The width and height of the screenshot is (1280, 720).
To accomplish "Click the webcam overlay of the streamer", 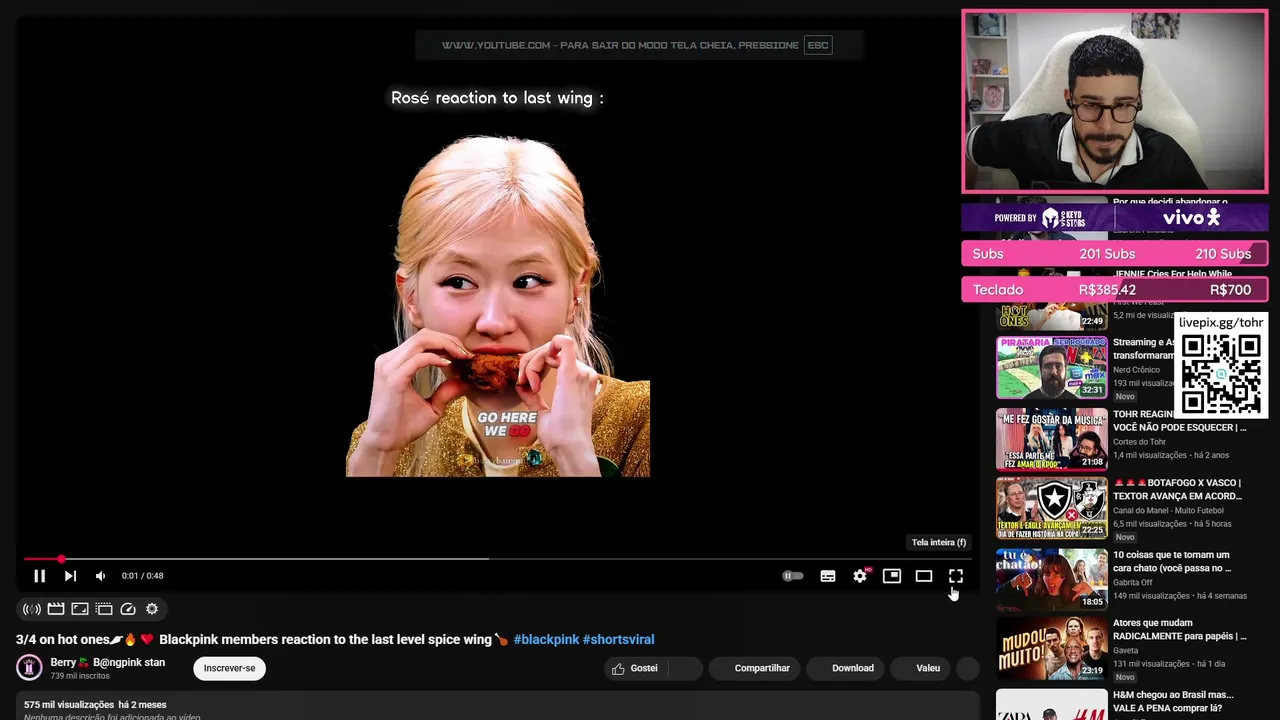I will click(1114, 101).
